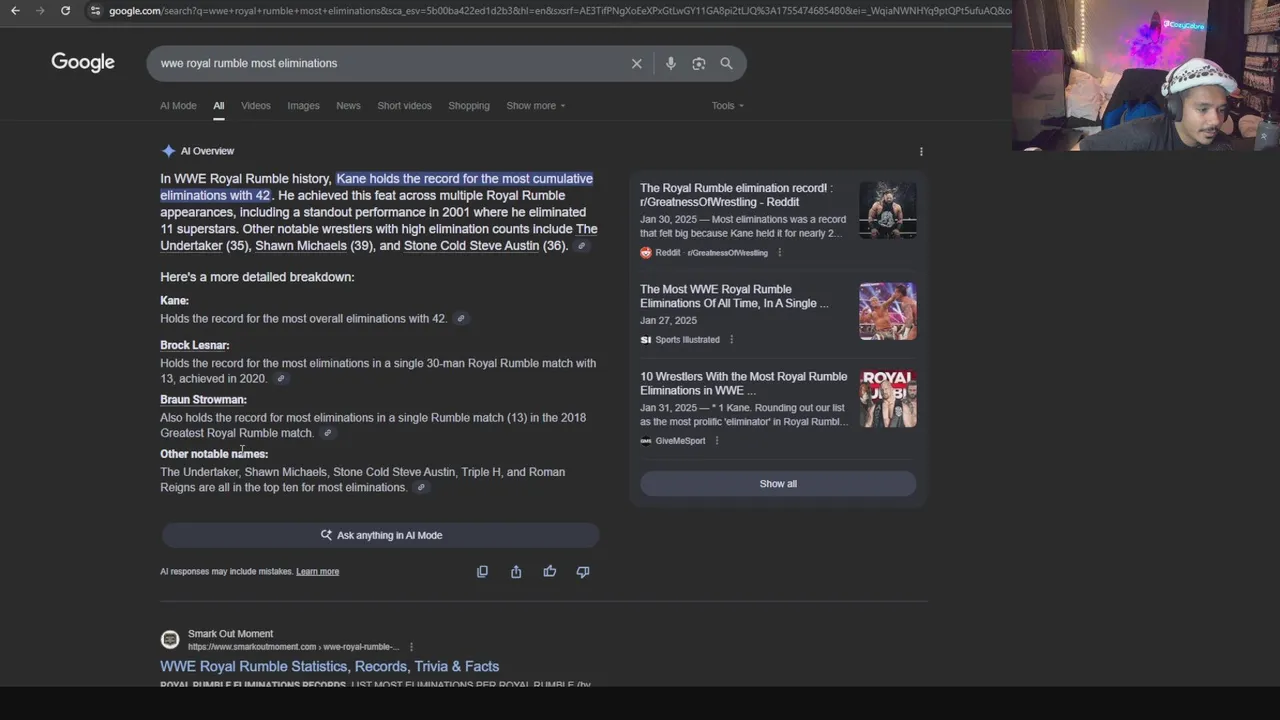
Task: Open 10 Wrestlers With Most Eliminations article
Action: [743, 384]
